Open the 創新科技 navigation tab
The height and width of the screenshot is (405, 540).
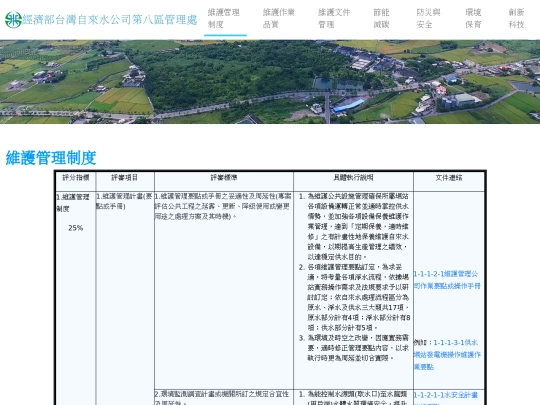point(516,19)
